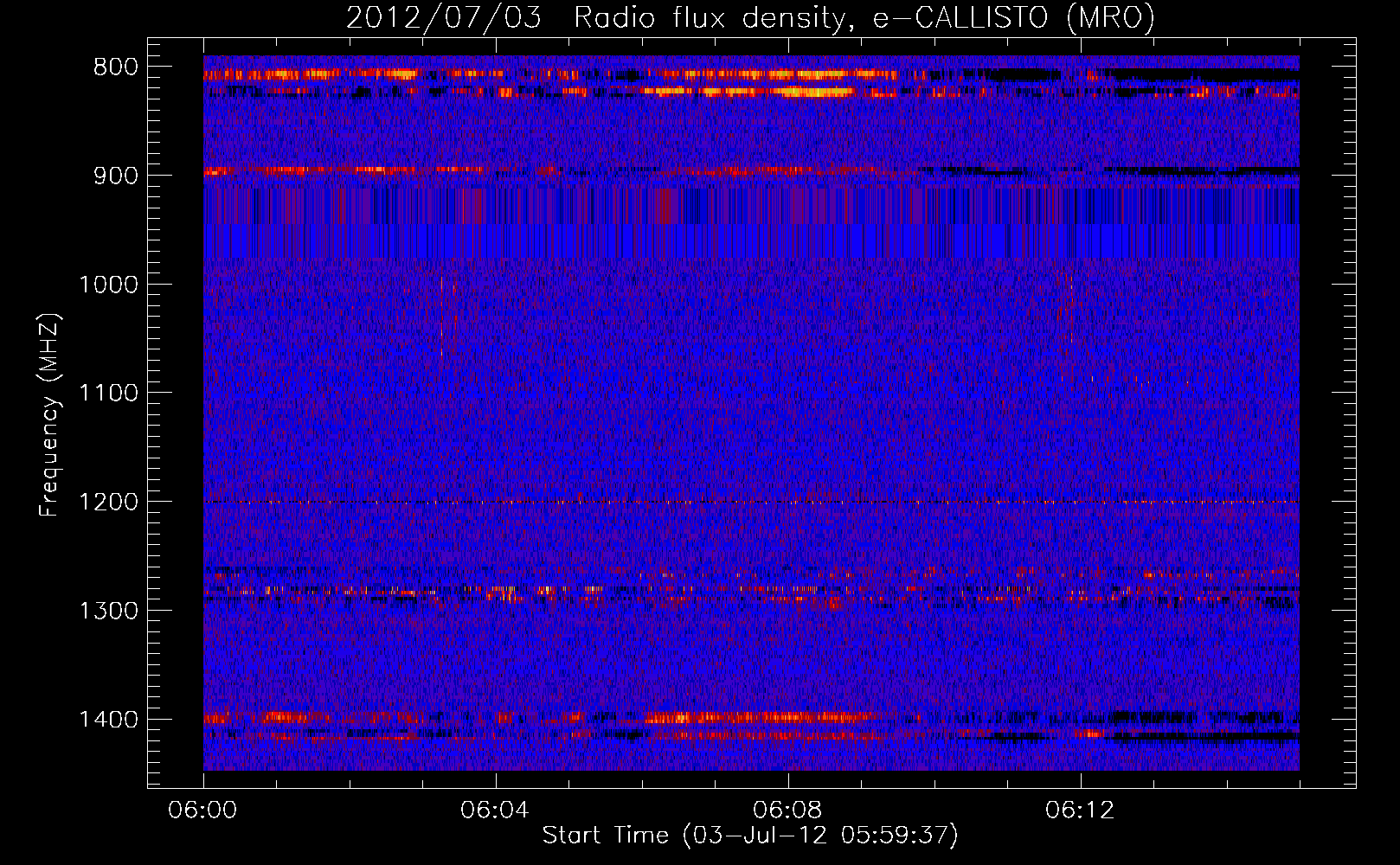Click the 1100 frequency tick label
The width and height of the screenshot is (1400, 865).
tap(108, 394)
